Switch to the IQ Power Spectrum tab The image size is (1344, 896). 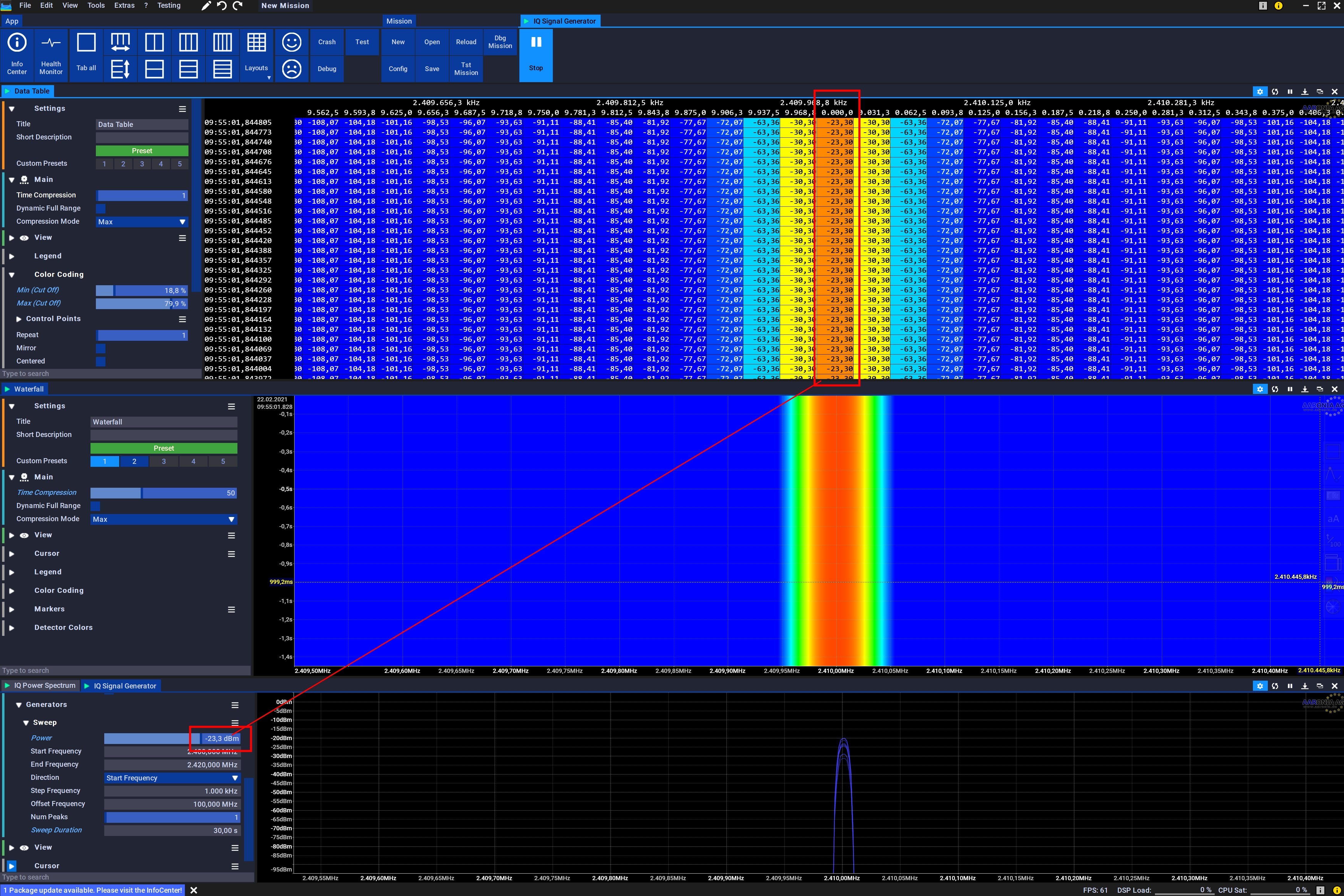click(44, 686)
